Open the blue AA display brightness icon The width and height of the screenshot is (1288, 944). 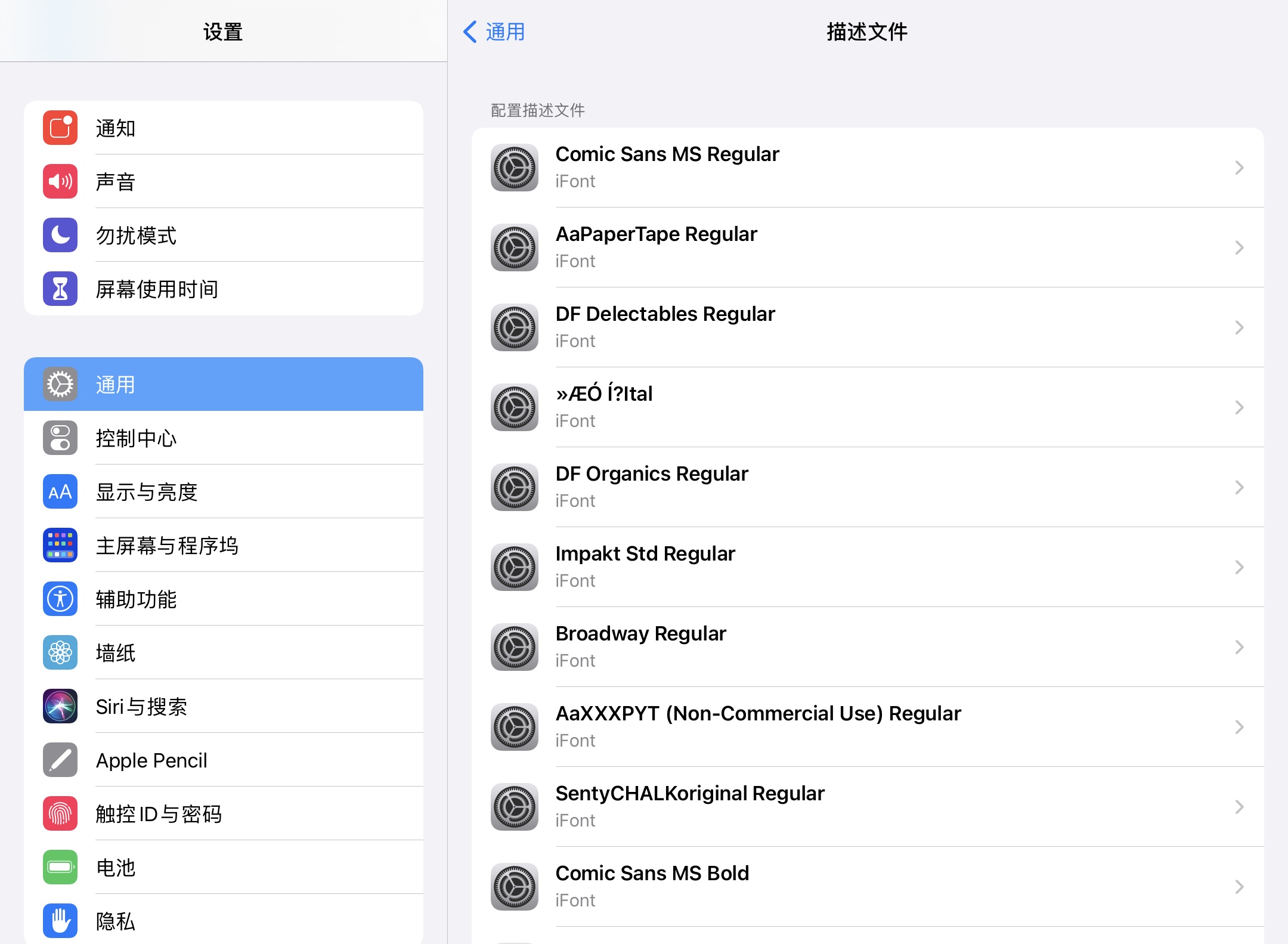60,491
